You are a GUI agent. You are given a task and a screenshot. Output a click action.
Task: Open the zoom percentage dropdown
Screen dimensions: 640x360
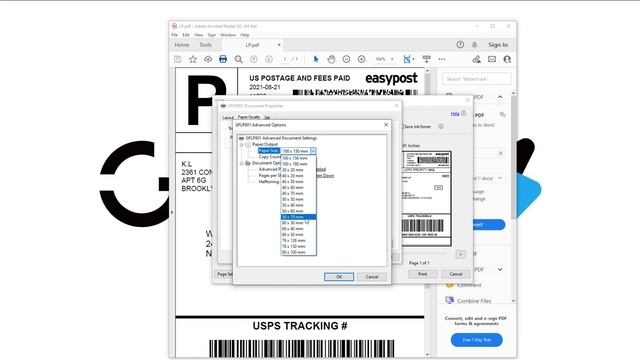click(392, 59)
